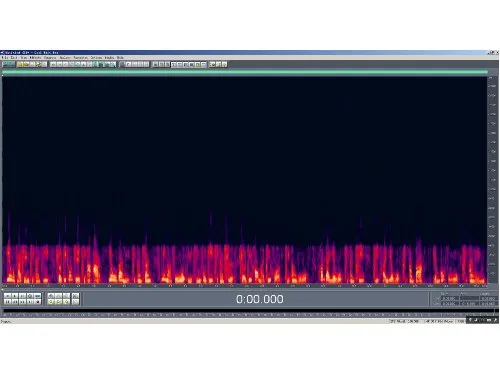
Task: Open the Effects menu
Action: 35,58
